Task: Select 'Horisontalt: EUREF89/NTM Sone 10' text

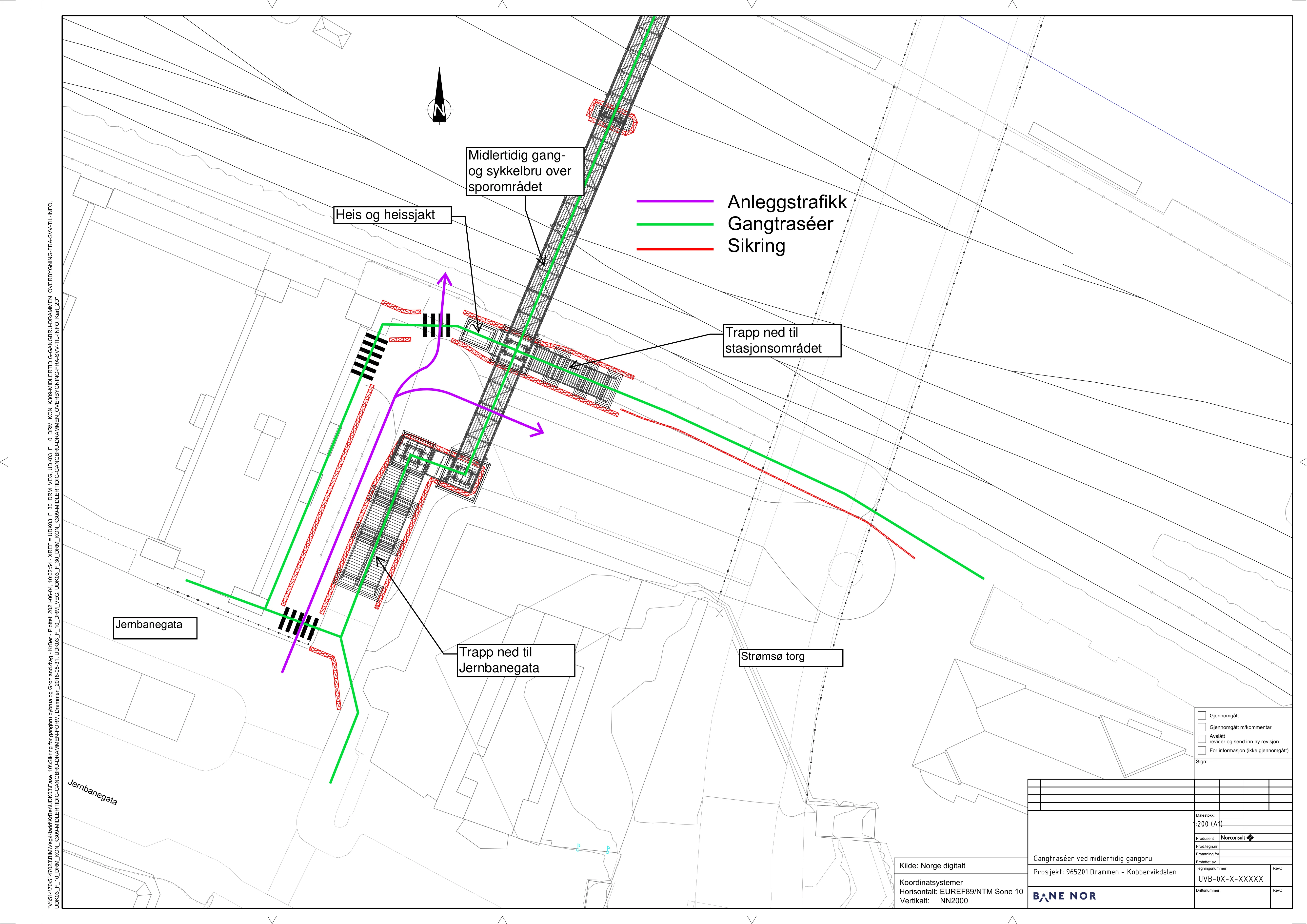Action: pos(961,892)
